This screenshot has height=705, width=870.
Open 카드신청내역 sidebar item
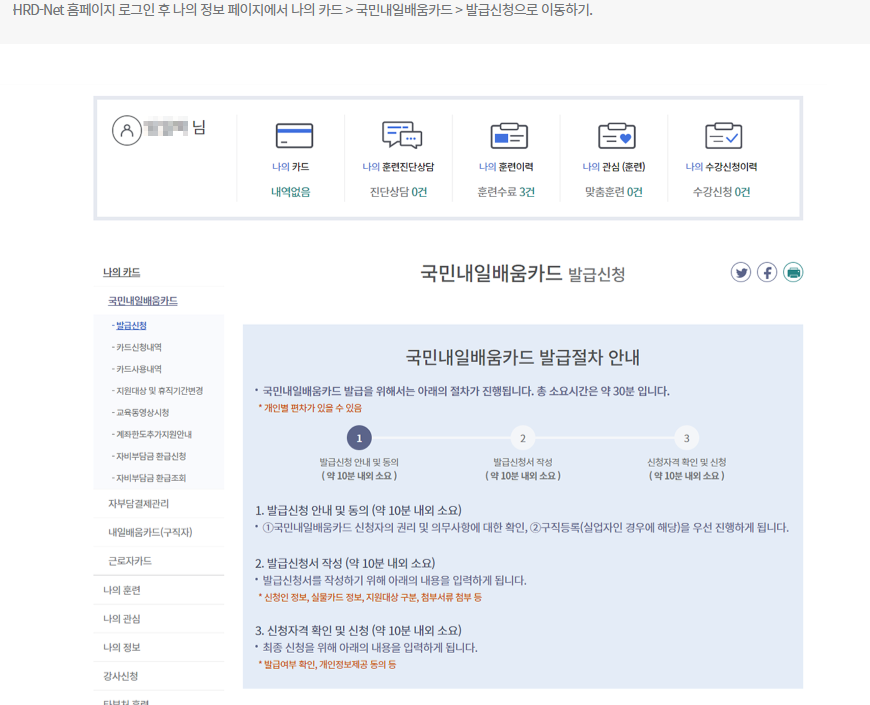[138, 347]
